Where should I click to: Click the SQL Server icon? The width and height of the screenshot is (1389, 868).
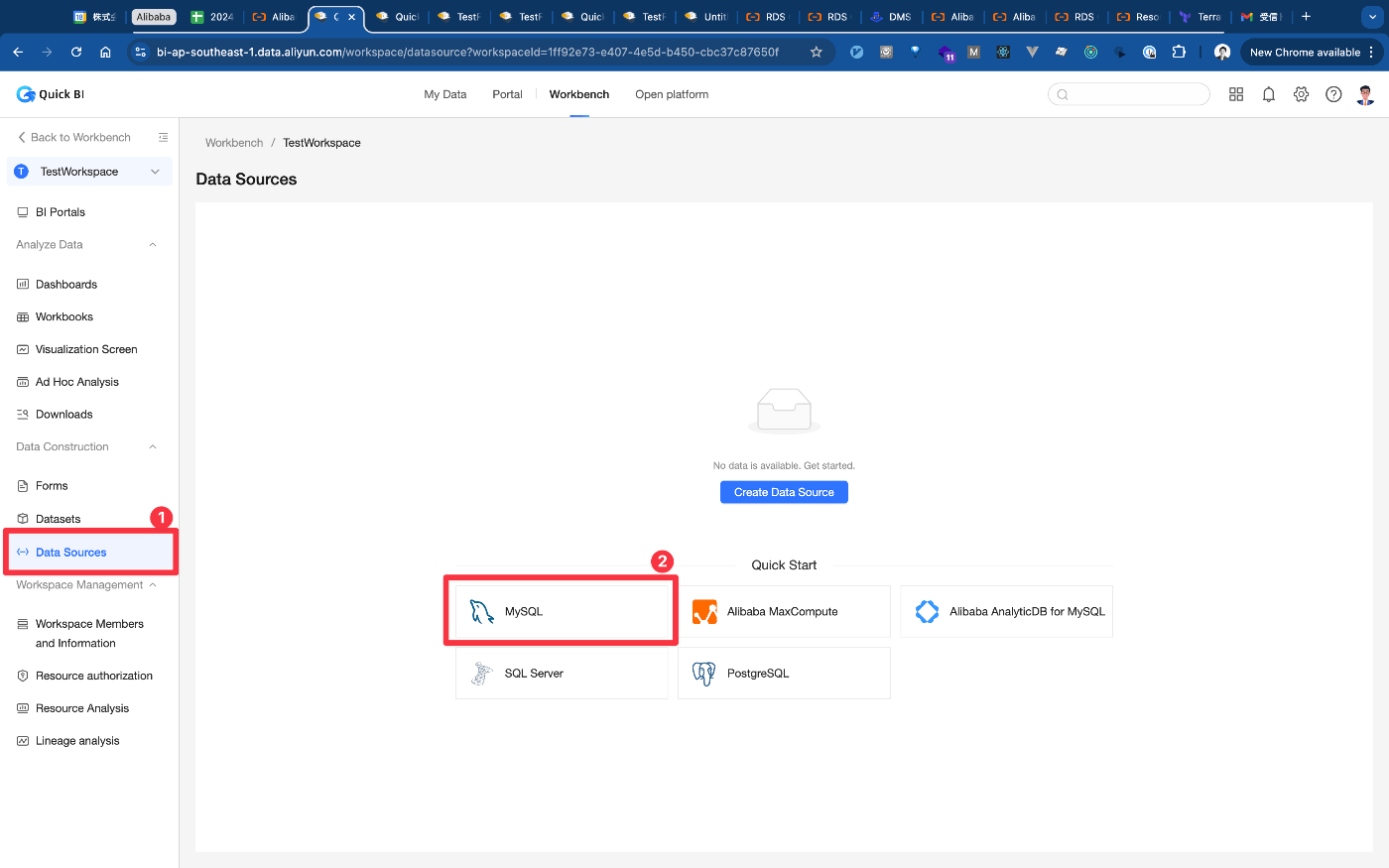click(482, 674)
